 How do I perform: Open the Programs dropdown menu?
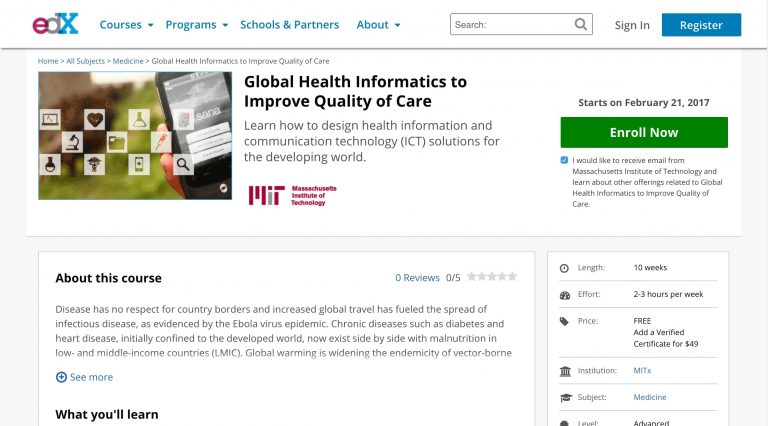[x=196, y=24]
